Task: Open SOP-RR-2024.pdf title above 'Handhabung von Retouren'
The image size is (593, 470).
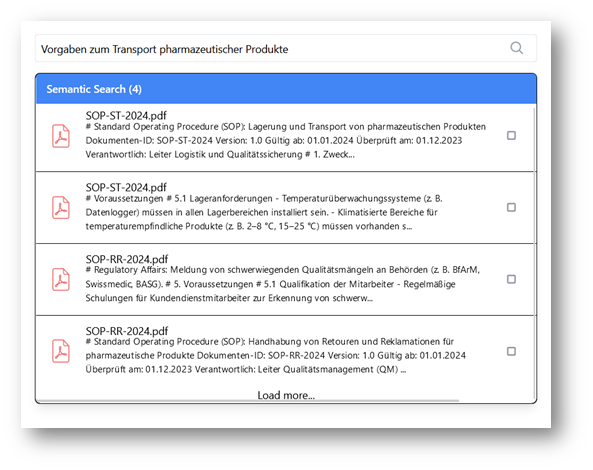Action: pos(127,331)
